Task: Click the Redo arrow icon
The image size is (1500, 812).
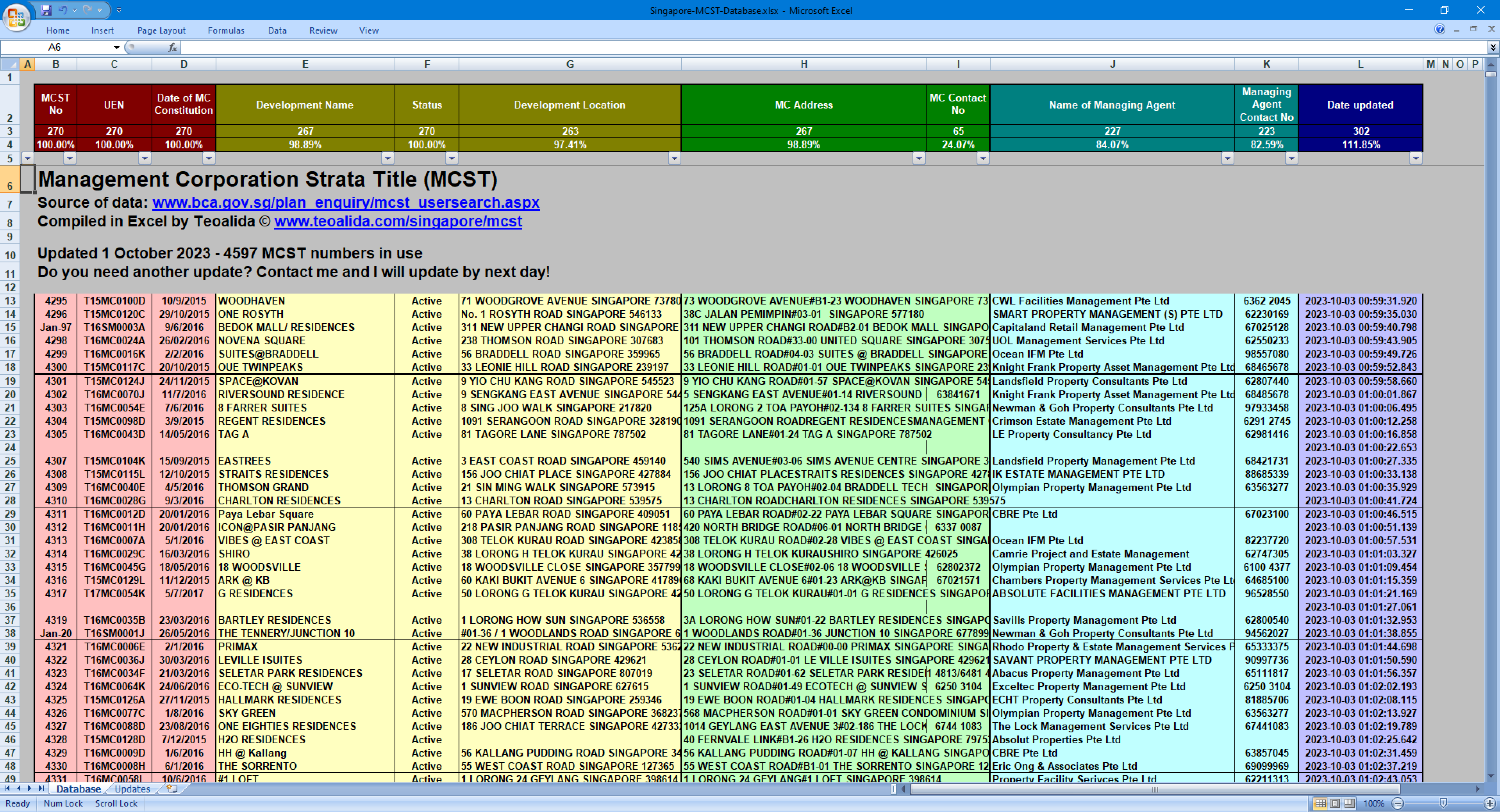Action: click(x=87, y=10)
